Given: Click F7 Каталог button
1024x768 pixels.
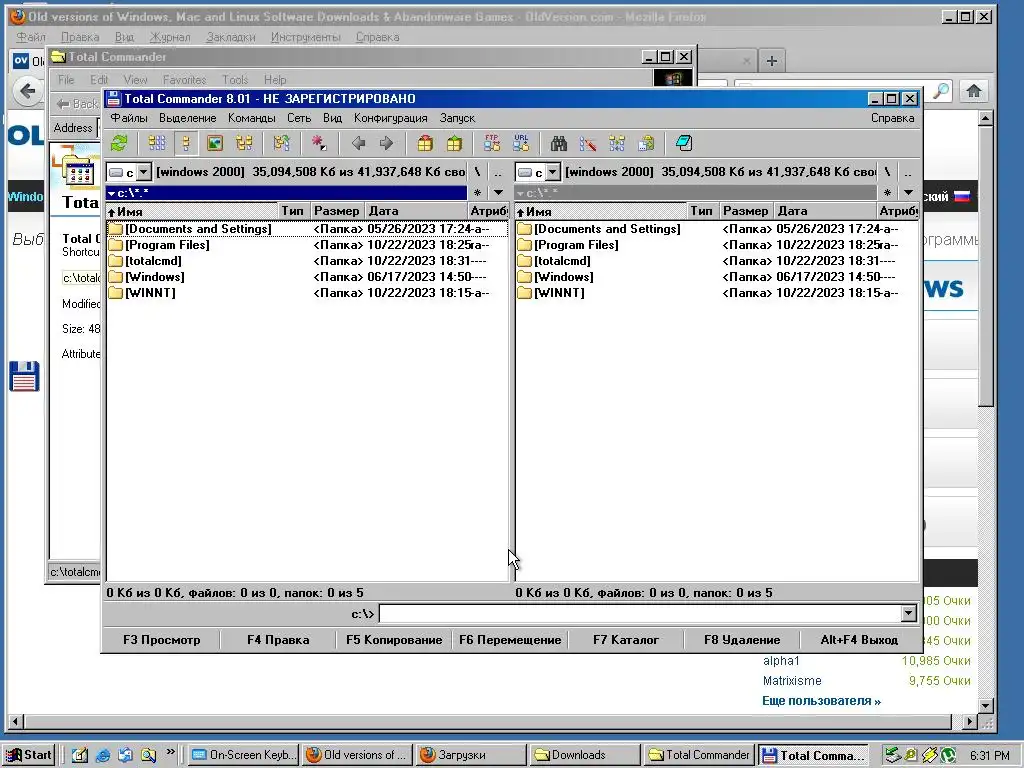Looking at the screenshot, I should click(x=626, y=640).
